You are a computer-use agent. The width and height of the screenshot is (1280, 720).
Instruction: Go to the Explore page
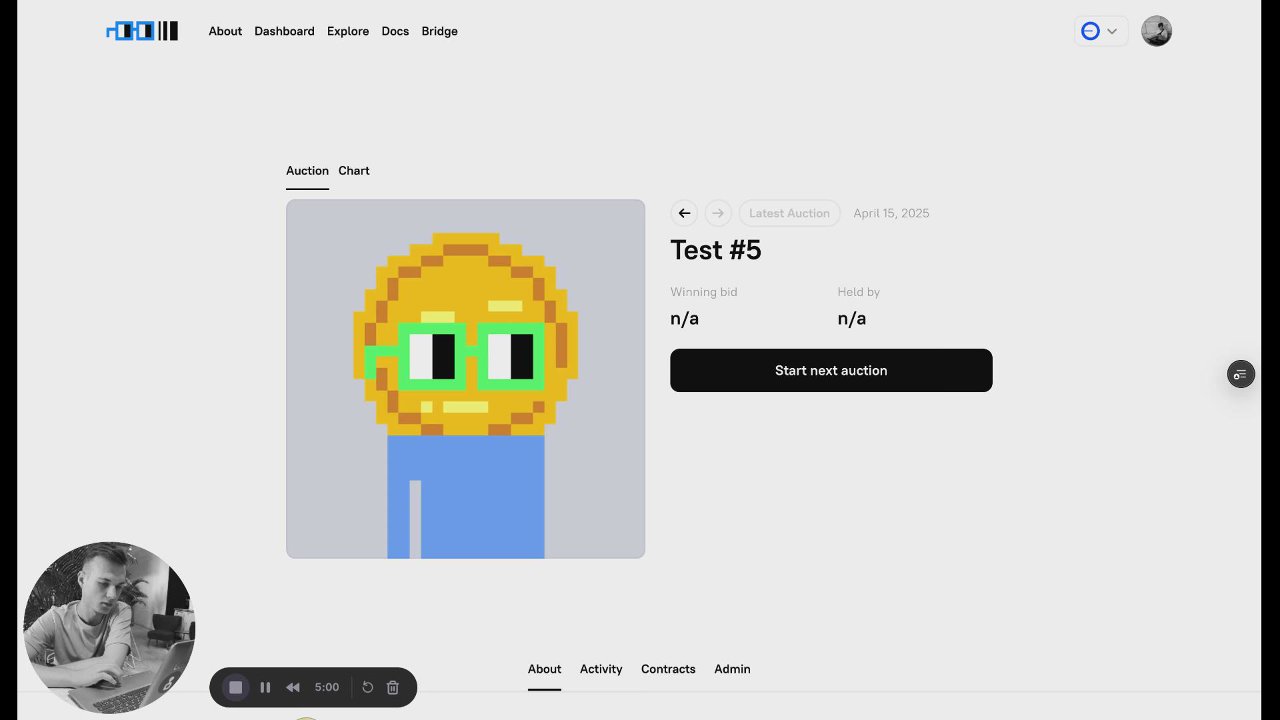[348, 31]
